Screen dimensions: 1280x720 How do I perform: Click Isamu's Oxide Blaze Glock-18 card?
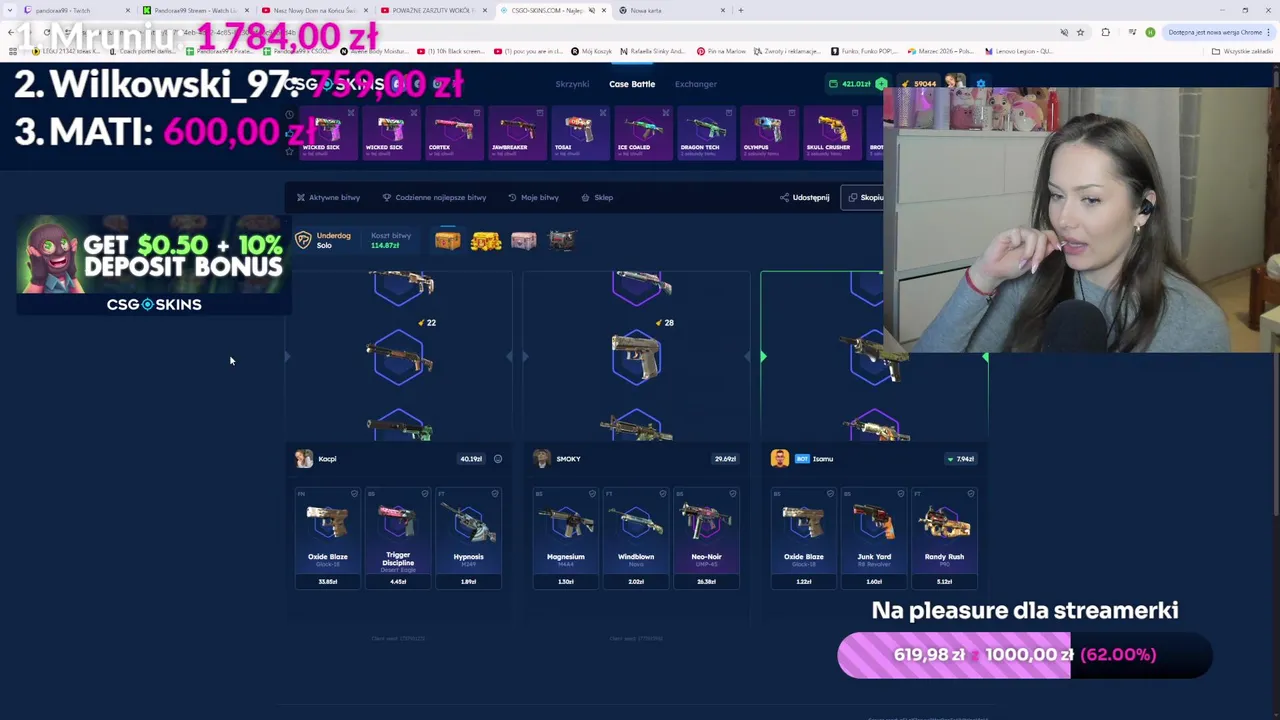[x=803, y=538]
